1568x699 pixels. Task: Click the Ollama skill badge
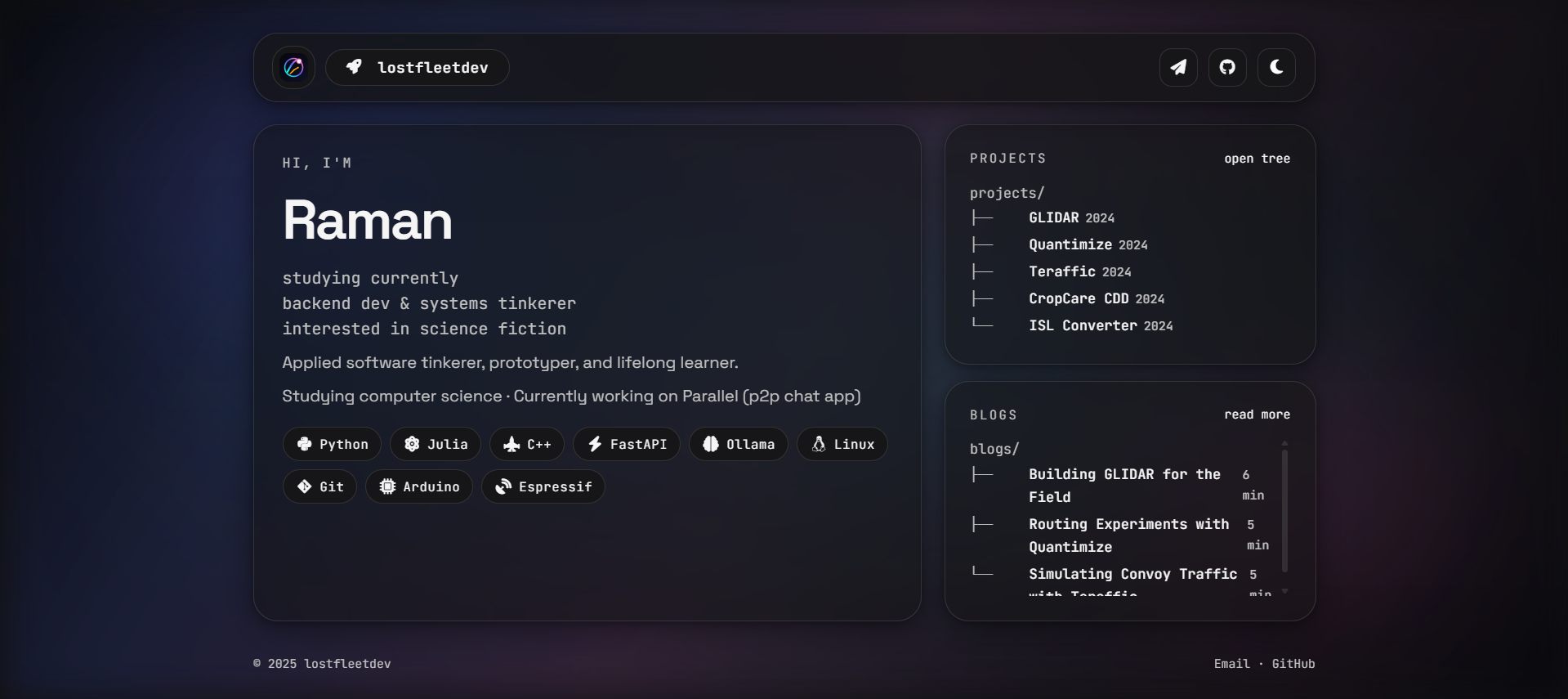click(739, 444)
